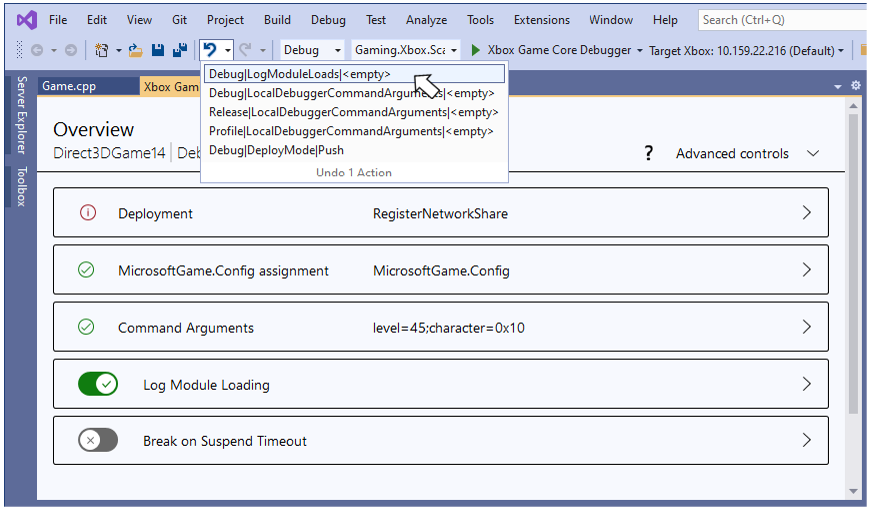
Task: Expand the Advanced controls chevron
Action: [x=813, y=153]
